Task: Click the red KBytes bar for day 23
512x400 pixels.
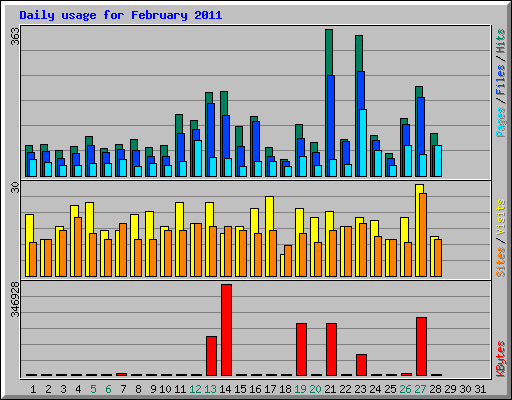Action: [x=361, y=365]
